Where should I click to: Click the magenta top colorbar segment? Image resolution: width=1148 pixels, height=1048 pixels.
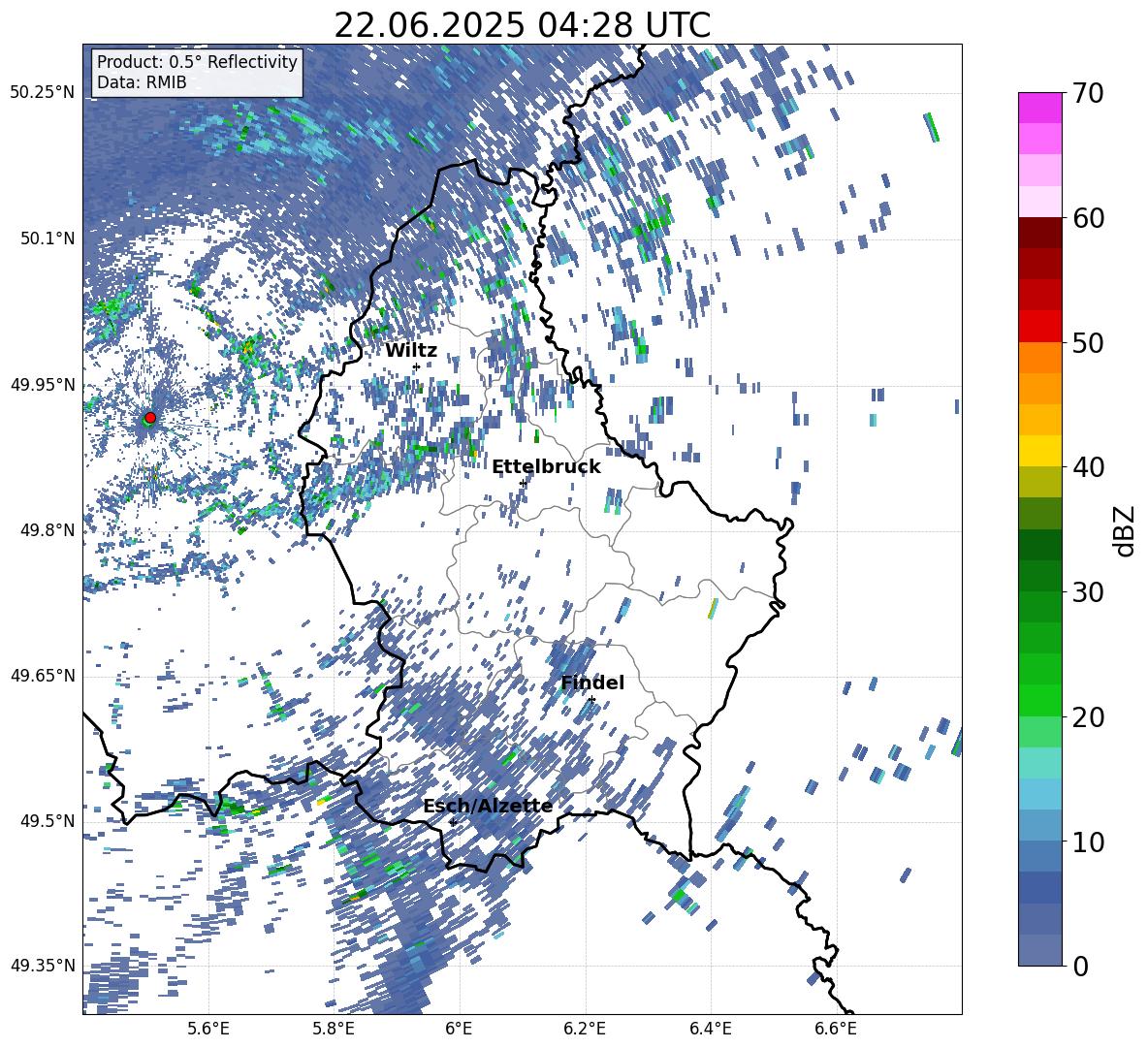click(1039, 109)
